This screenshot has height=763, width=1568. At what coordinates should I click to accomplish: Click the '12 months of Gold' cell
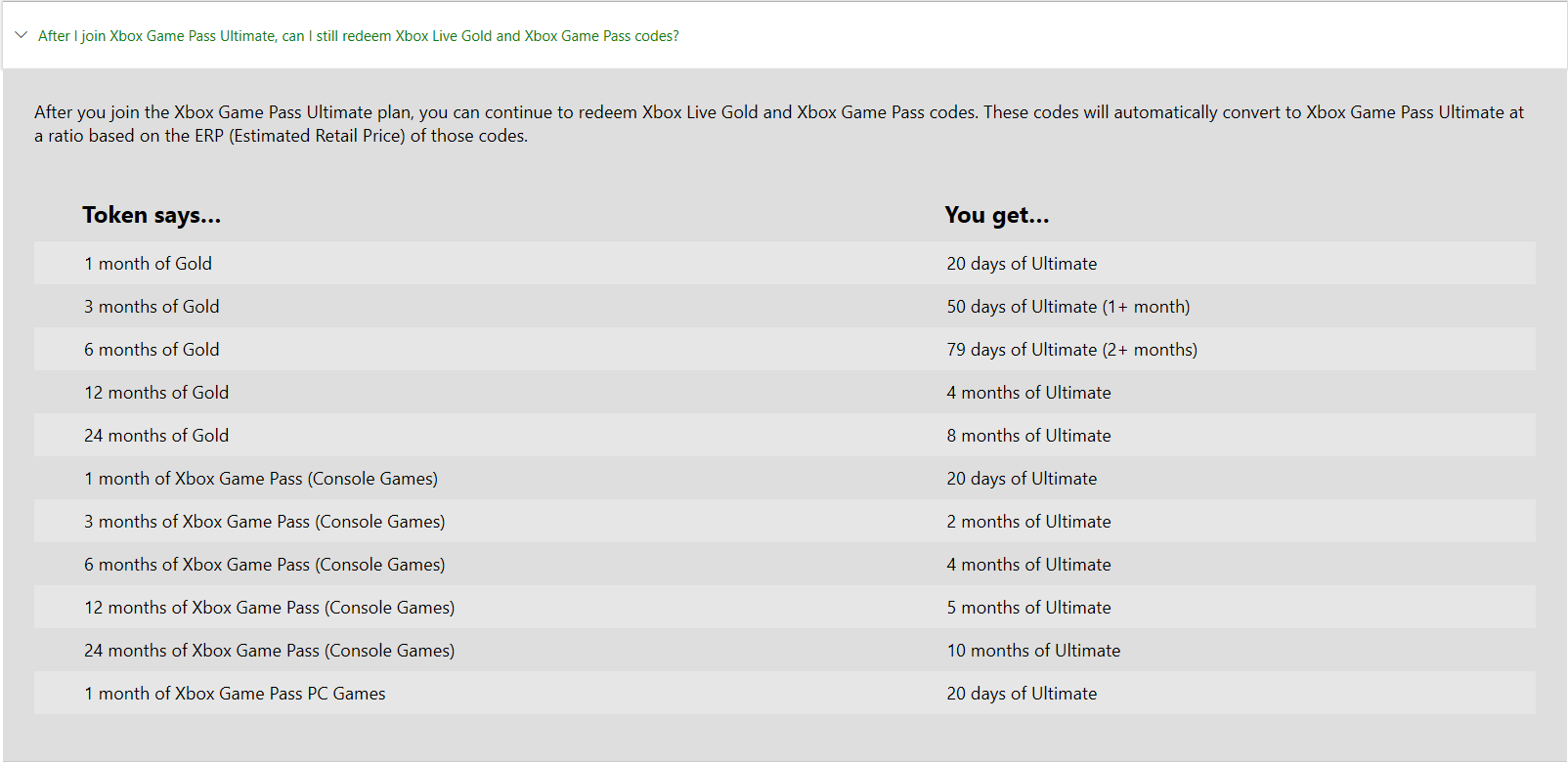[156, 393]
